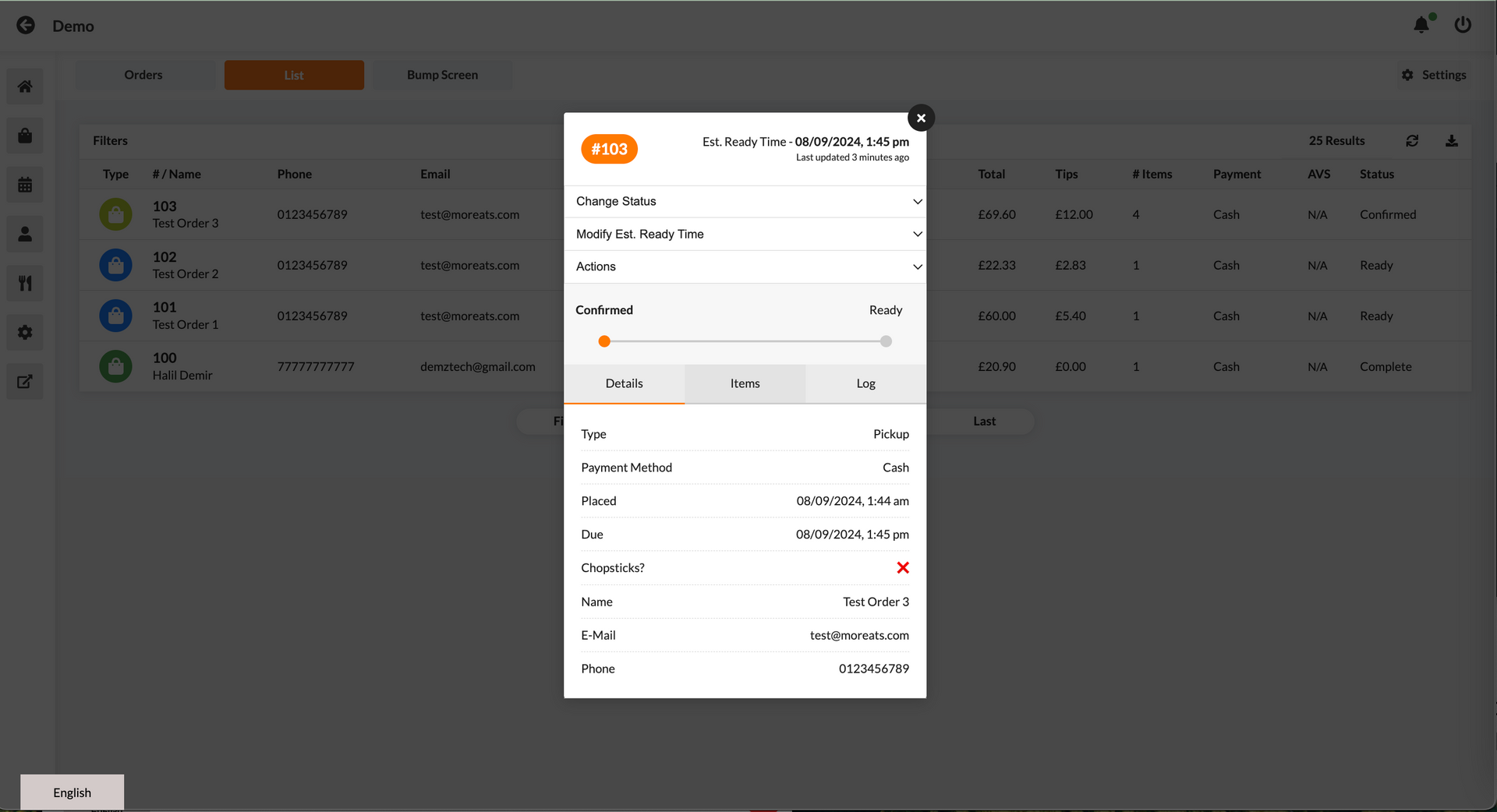Click the English language selector
The image size is (1497, 812).
[x=72, y=792]
